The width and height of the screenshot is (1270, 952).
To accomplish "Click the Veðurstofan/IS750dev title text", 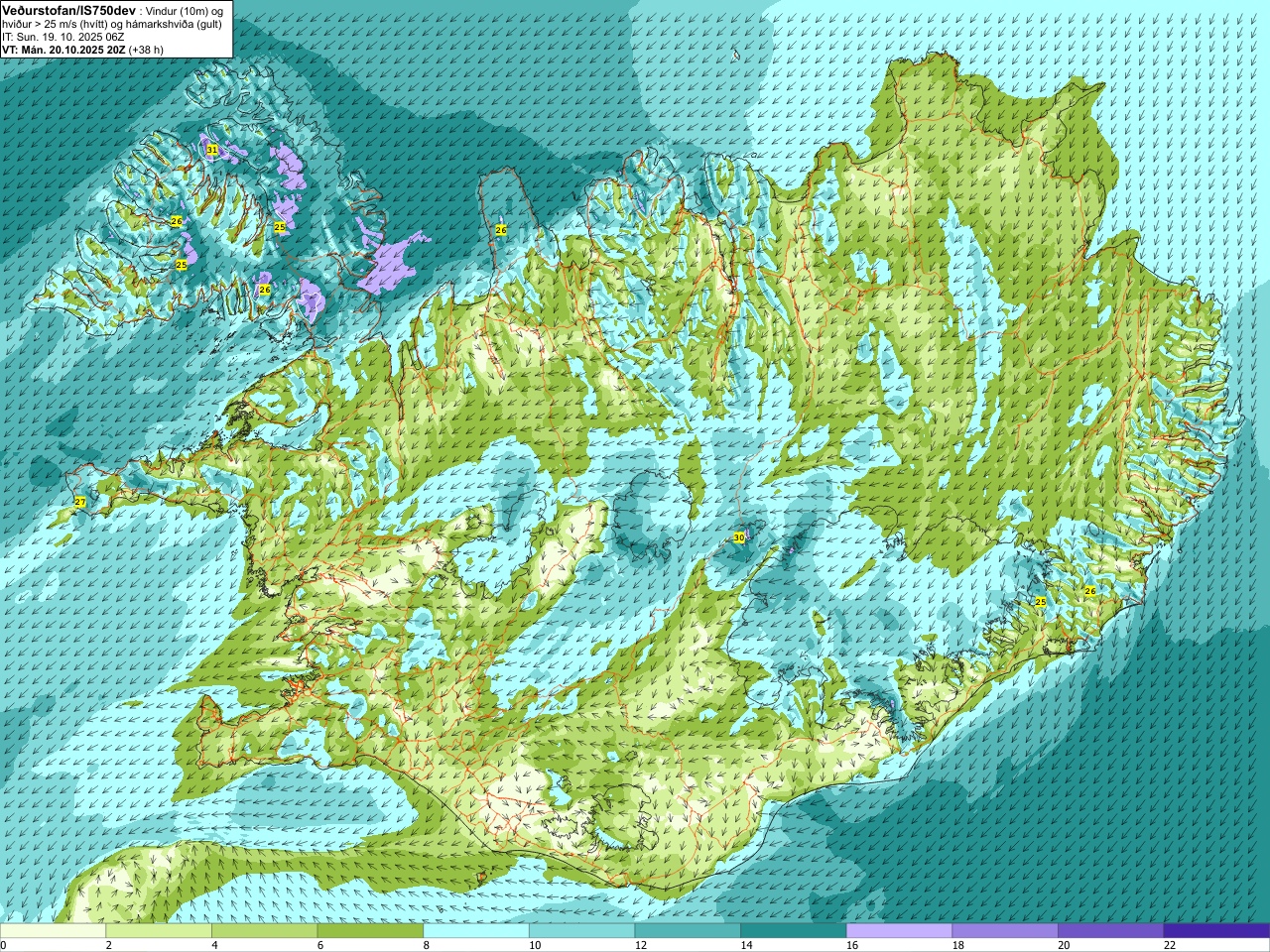I will (69, 9).
